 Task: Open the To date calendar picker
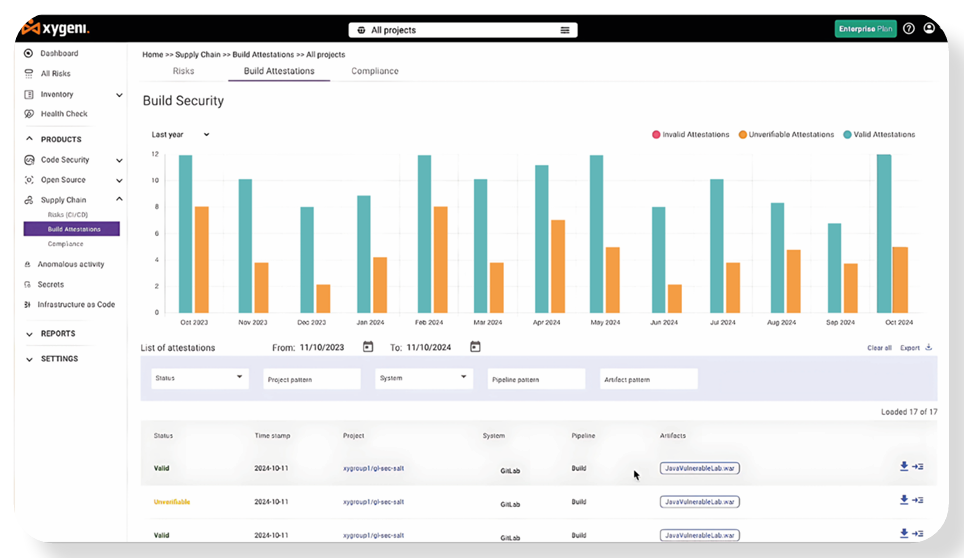coord(475,347)
